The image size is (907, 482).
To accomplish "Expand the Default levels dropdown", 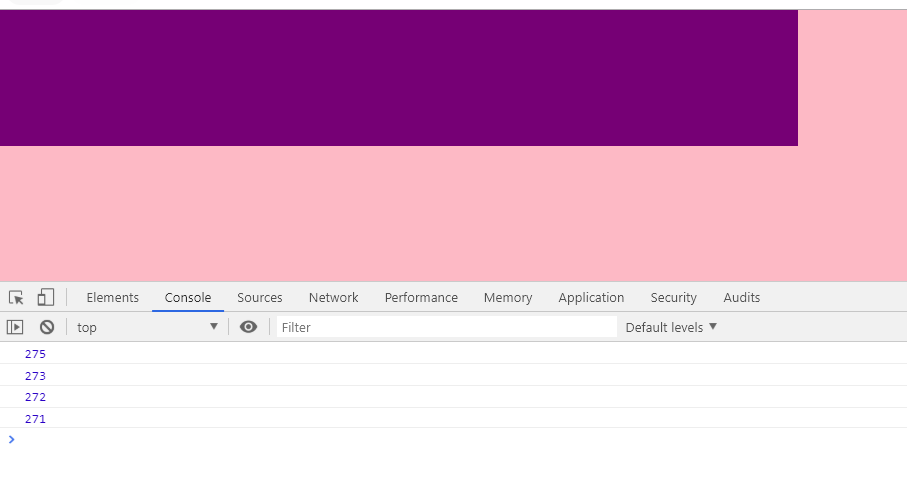I will (671, 327).
